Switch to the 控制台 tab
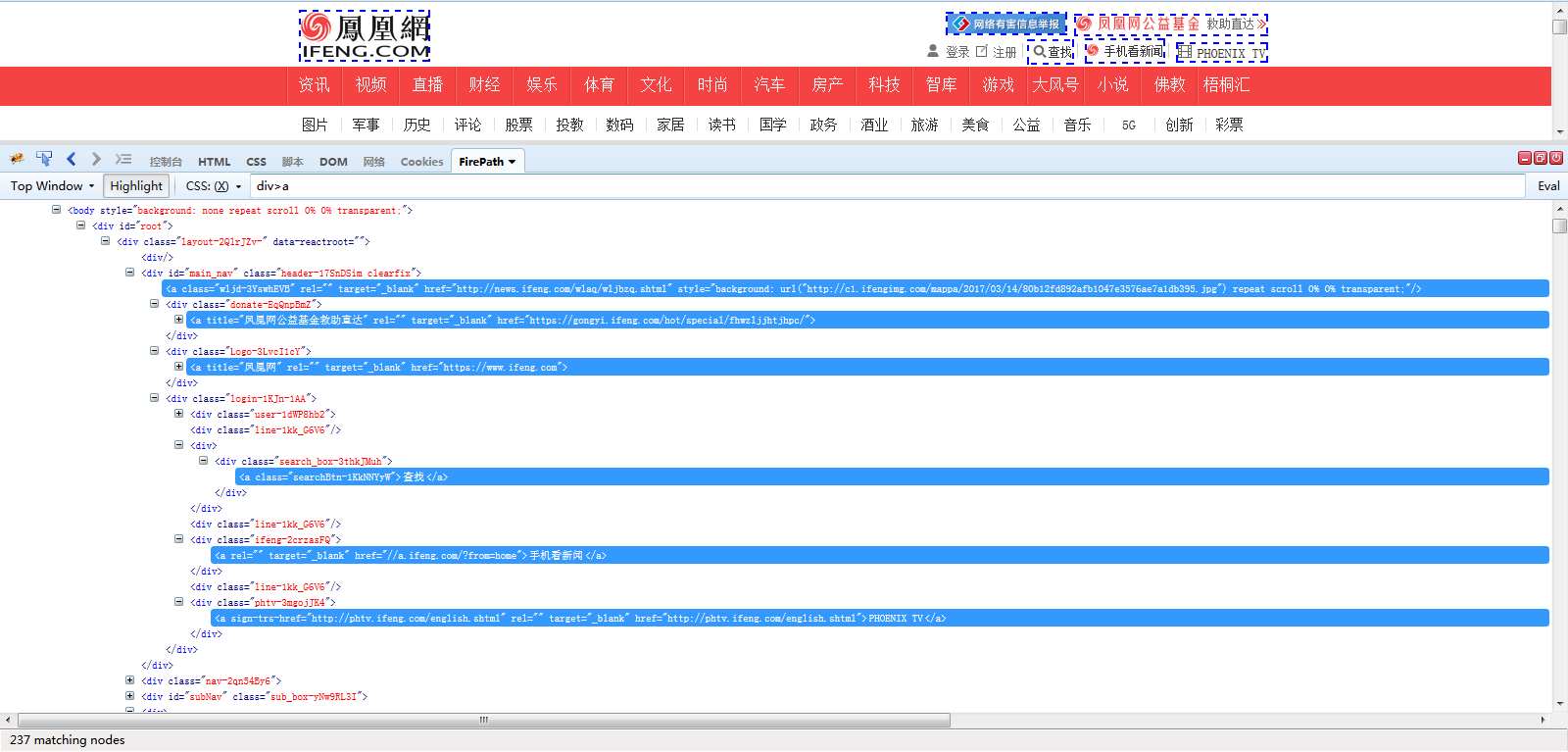1568x752 pixels. coord(166,162)
